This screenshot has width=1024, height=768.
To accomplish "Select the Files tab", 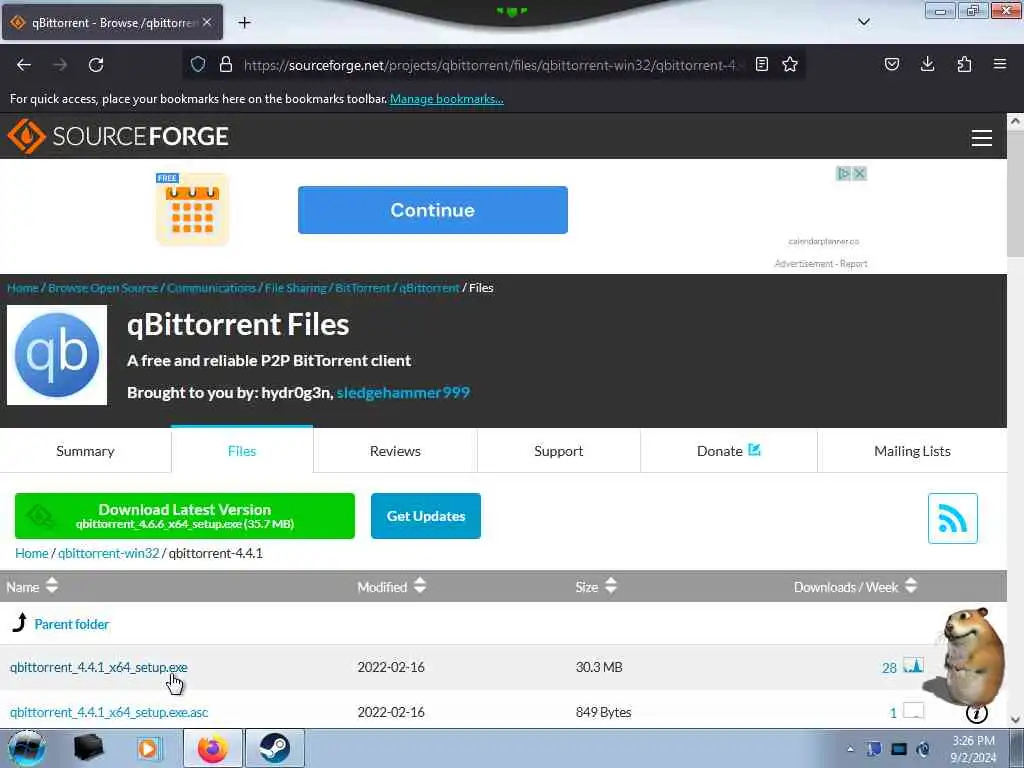I will coord(242,450).
